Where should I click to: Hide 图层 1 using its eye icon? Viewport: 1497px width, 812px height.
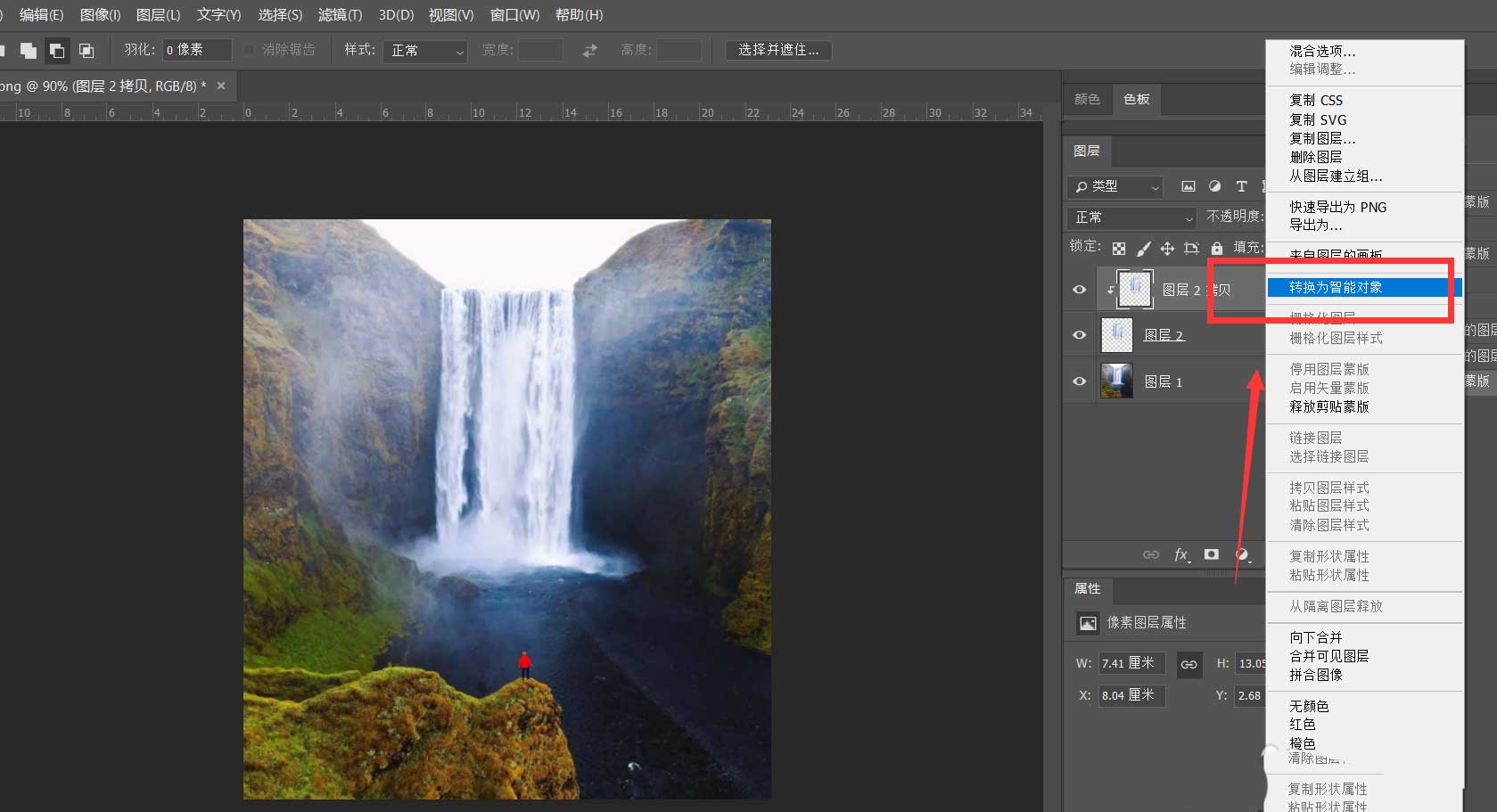[x=1079, y=381]
